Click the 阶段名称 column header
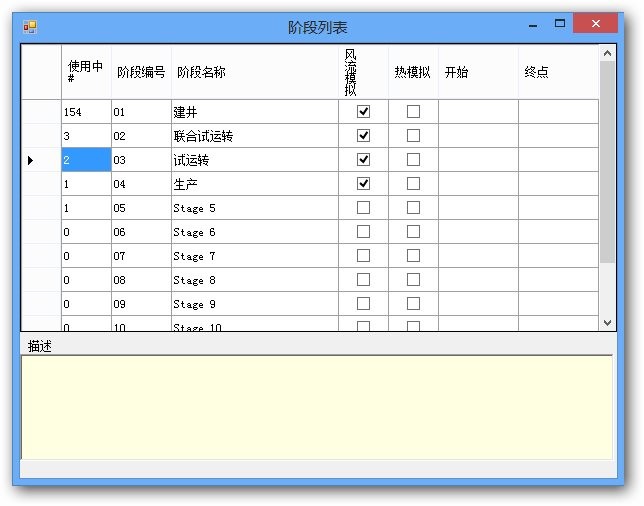The image size is (644, 506). coord(255,72)
